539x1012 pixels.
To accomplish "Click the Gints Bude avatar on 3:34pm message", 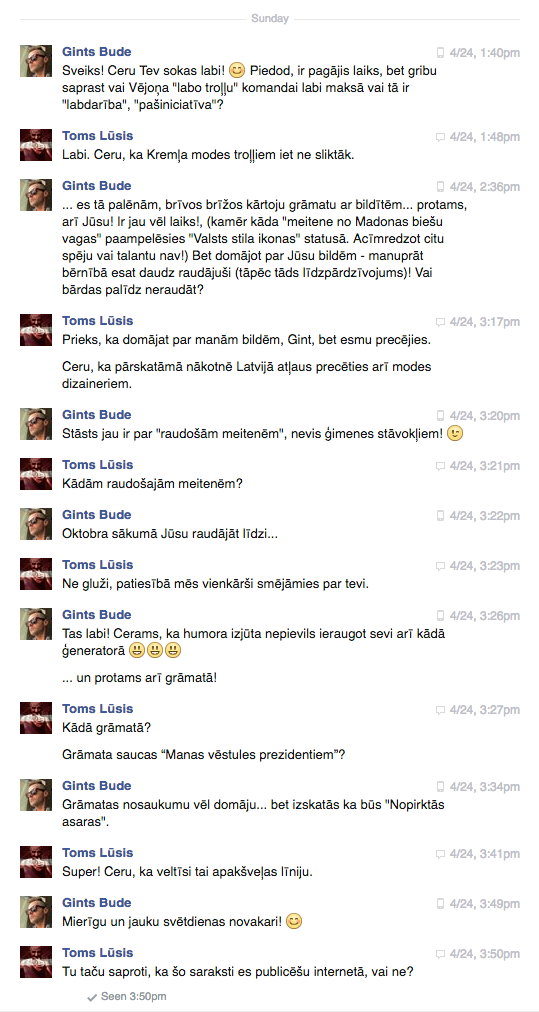I will (36, 794).
